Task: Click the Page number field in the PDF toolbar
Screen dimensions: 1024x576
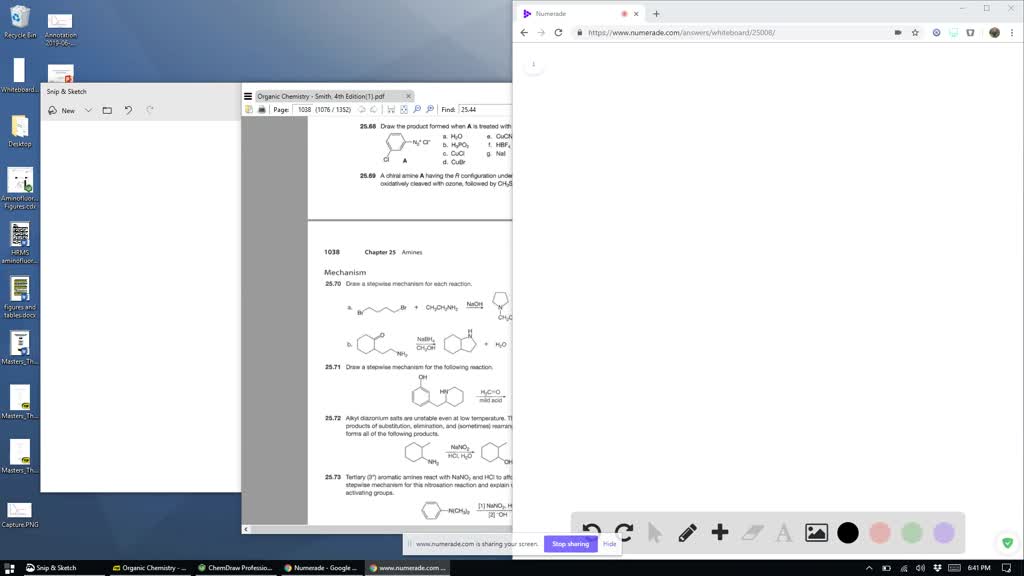Action: (x=302, y=110)
